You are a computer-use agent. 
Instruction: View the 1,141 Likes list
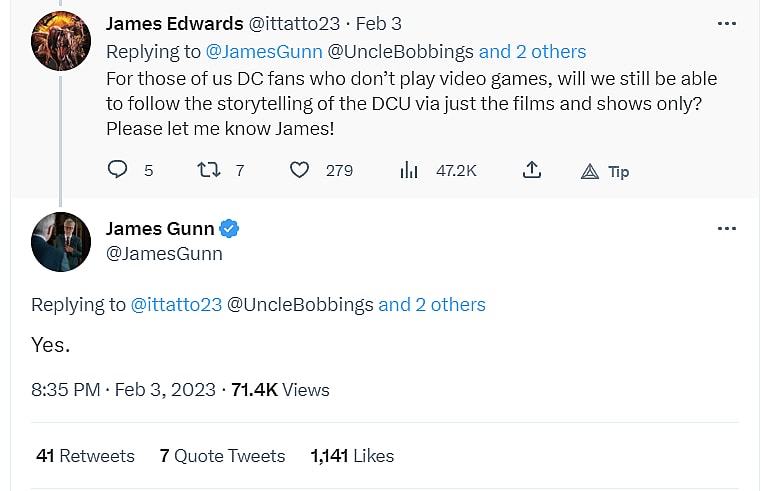(x=352, y=455)
